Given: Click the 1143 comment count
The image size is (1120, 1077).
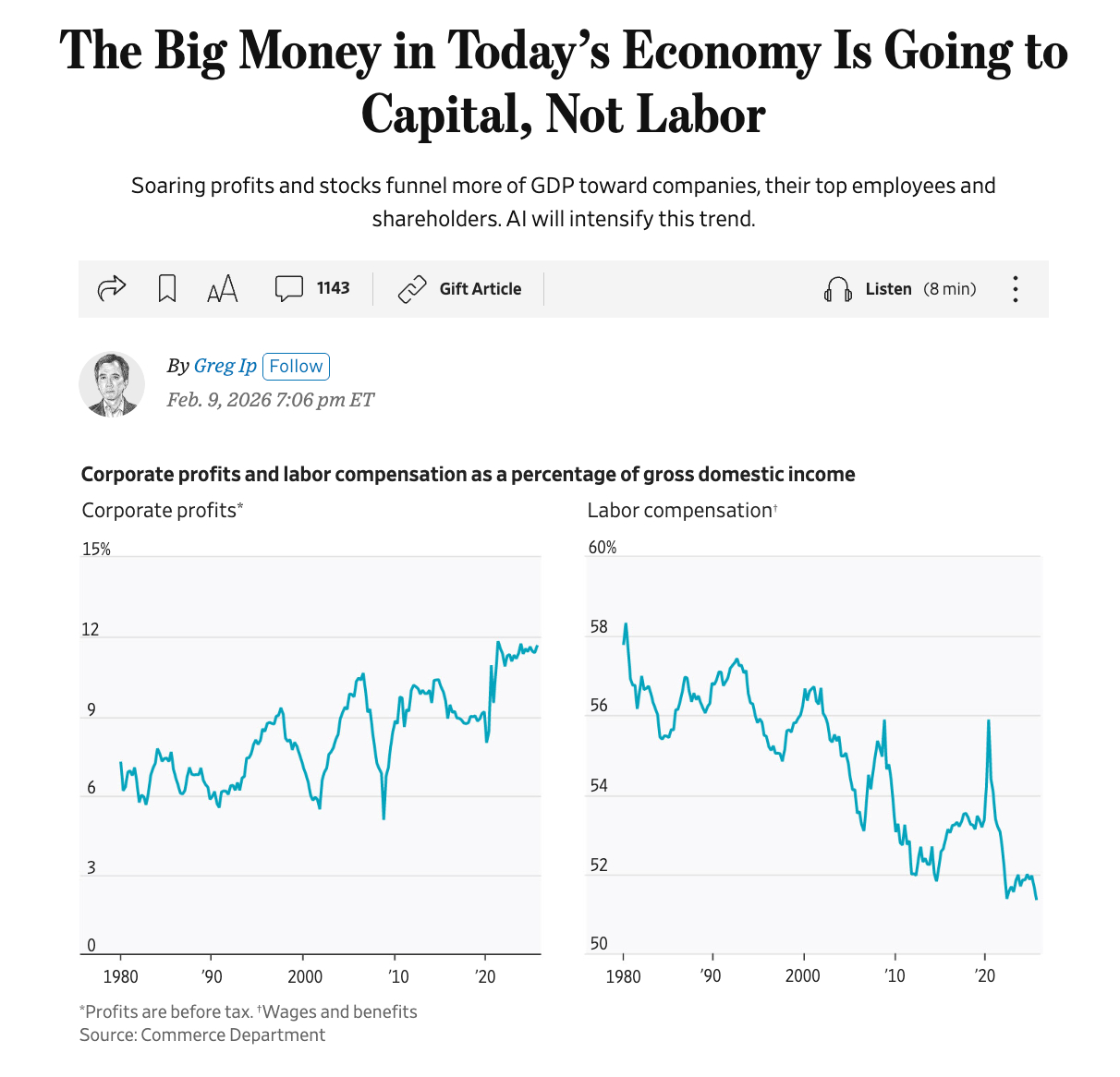Looking at the screenshot, I should [x=333, y=288].
